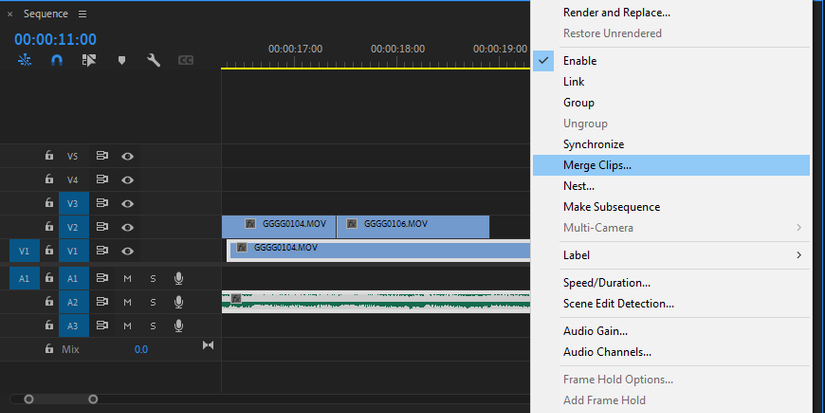Open Timeline Display Settings wrench
Screen dimensions: 825x413
pos(153,60)
